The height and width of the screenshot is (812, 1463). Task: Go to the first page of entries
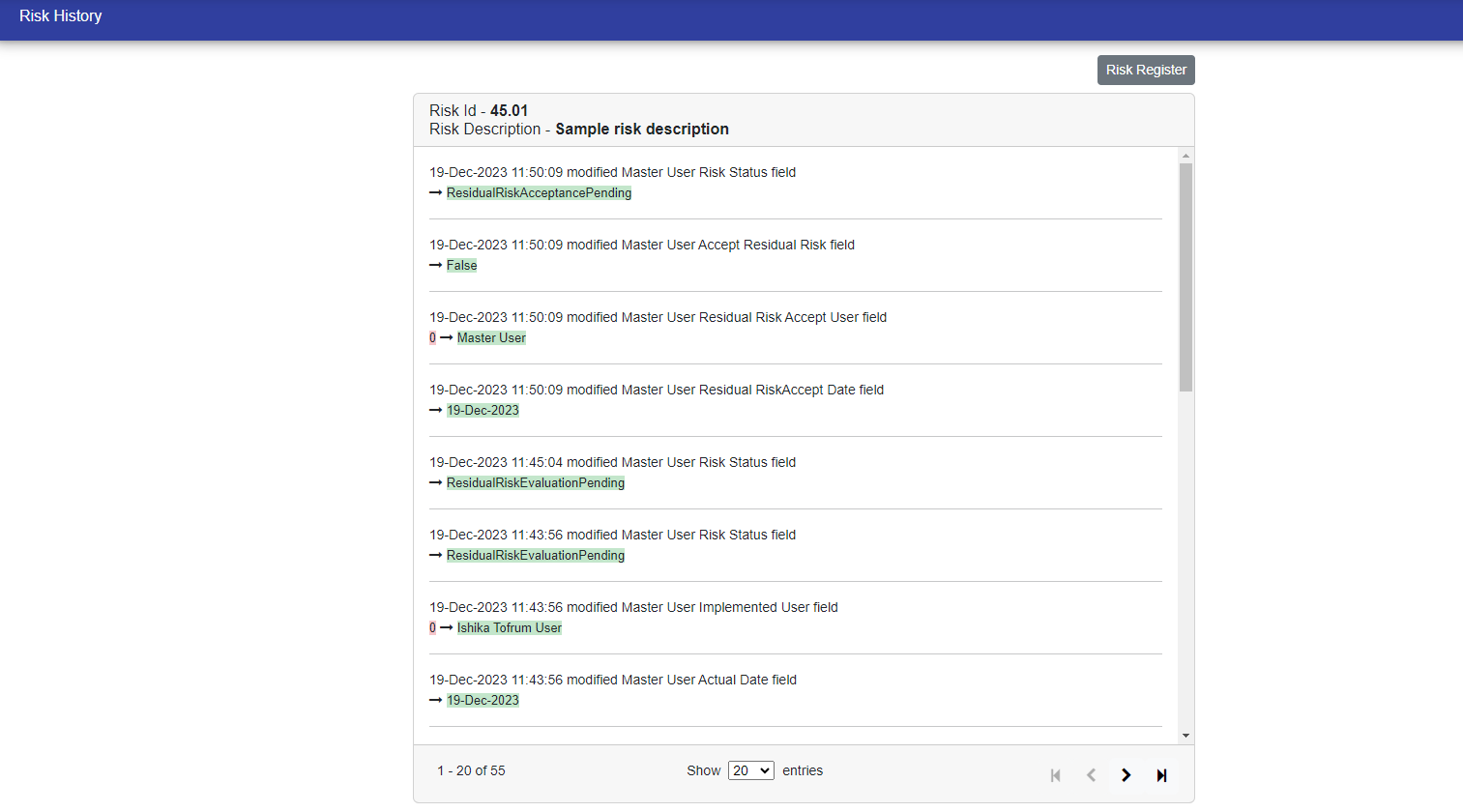point(1055,775)
